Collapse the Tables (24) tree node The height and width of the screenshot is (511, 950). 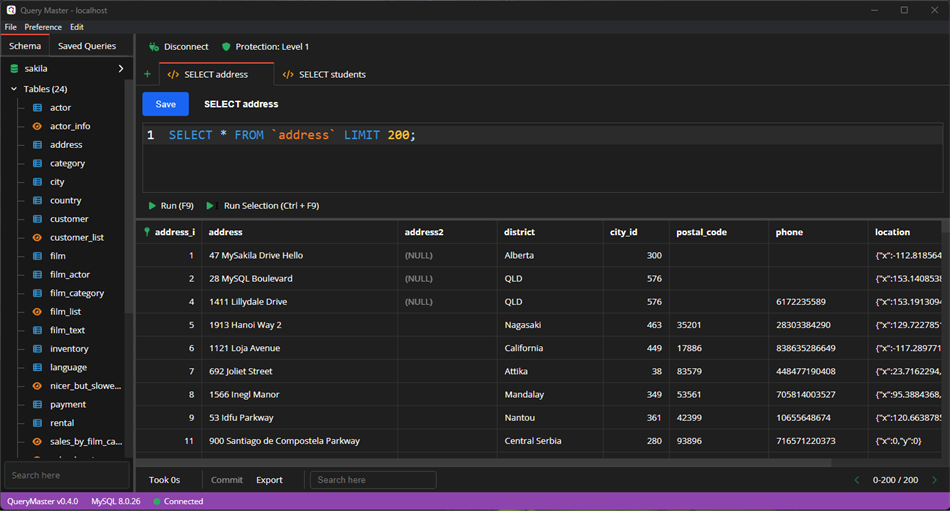(x=14, y=89)
